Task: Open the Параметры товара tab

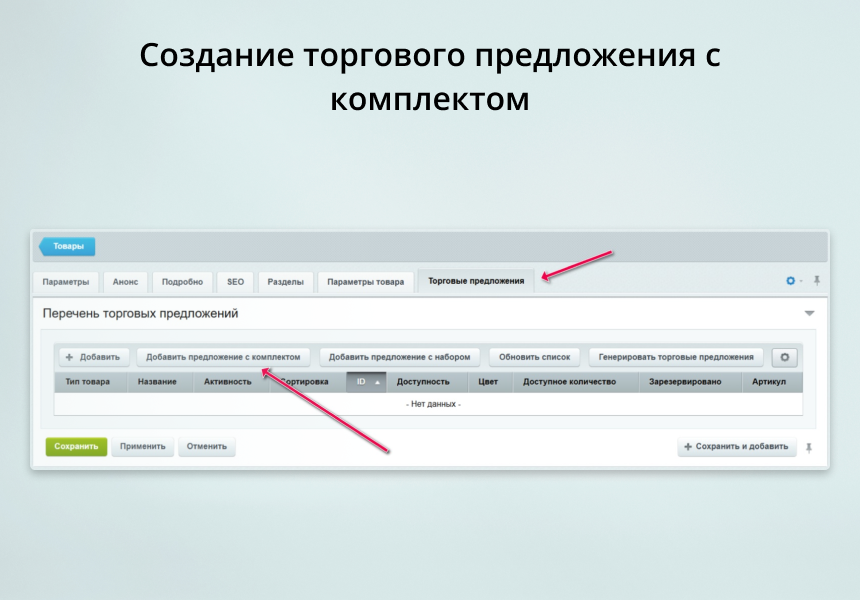Action: [x=365, y=282]
